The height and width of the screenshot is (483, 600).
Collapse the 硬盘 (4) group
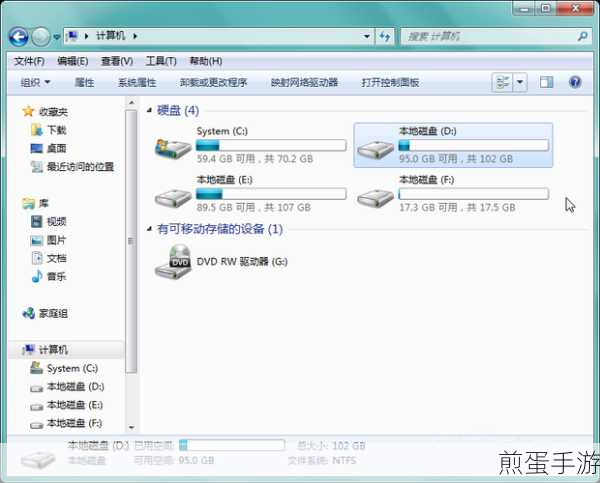(x=149, y=110)
